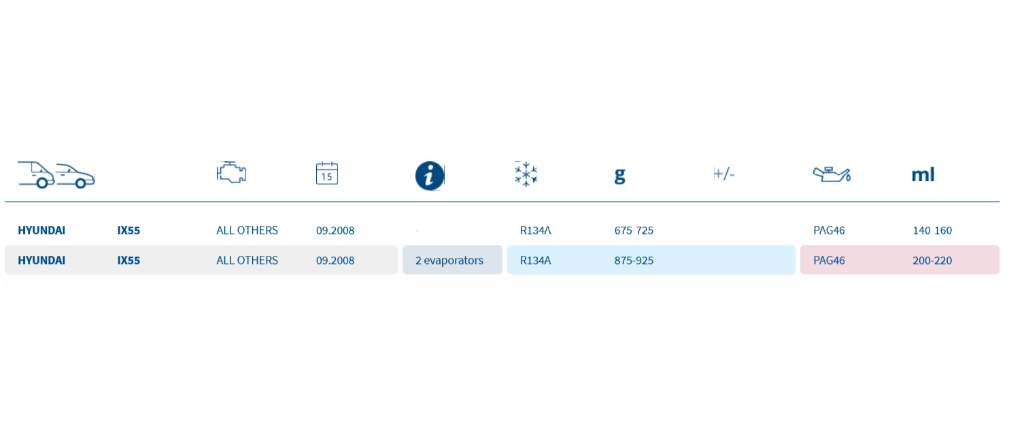
Task: Select HYUNDAI in the highlighted row
Action: click(x=41, y=260)
